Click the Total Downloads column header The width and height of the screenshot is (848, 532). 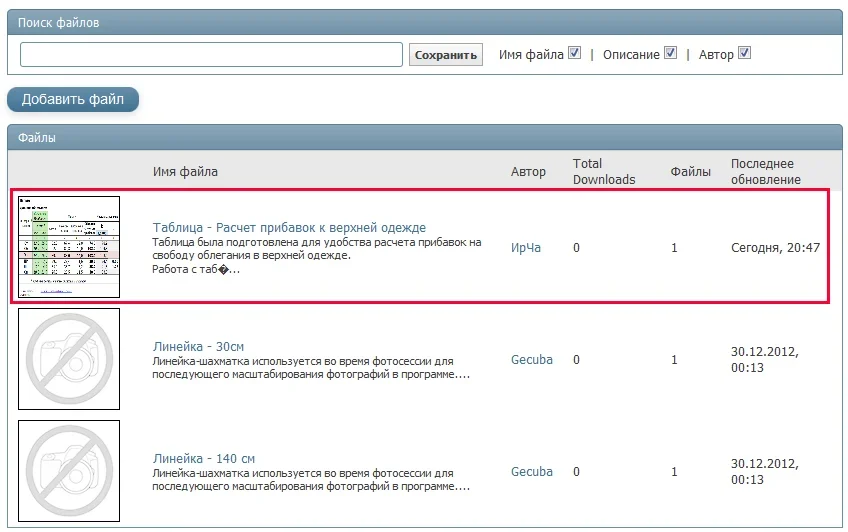pyautogui.click(x=604, y=171)
